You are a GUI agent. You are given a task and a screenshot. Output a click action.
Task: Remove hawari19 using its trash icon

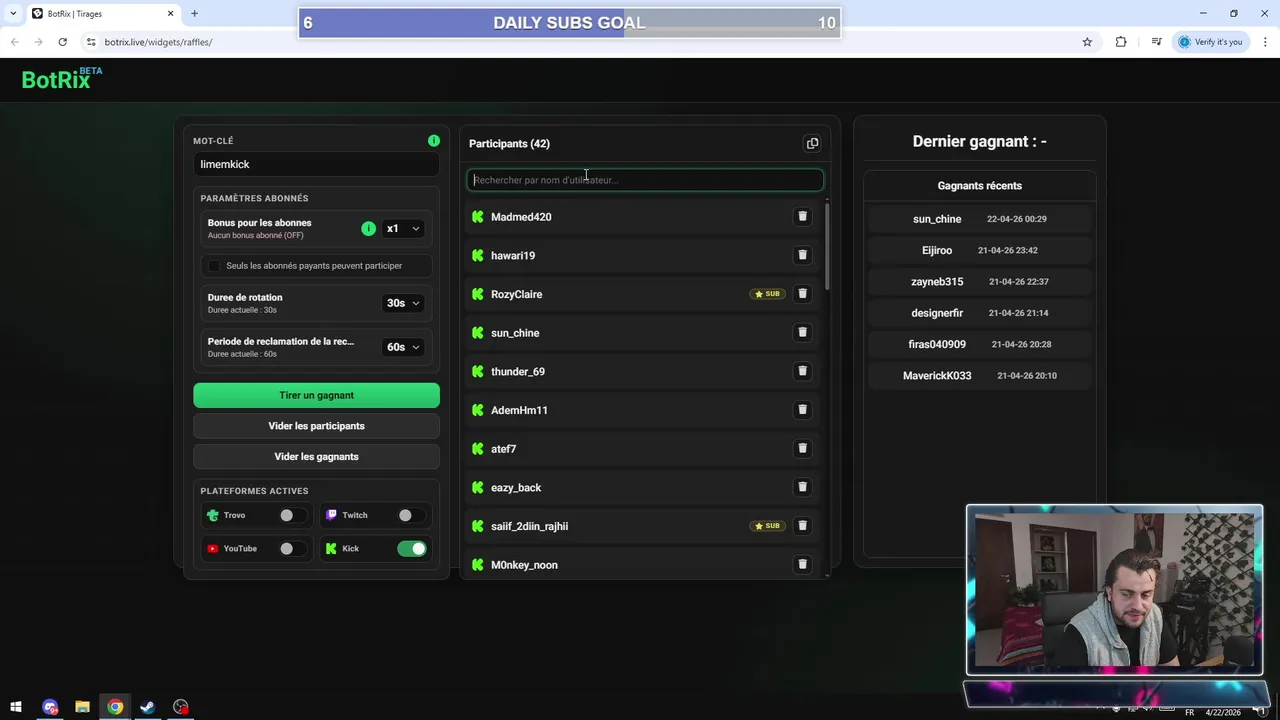[802, 255]
